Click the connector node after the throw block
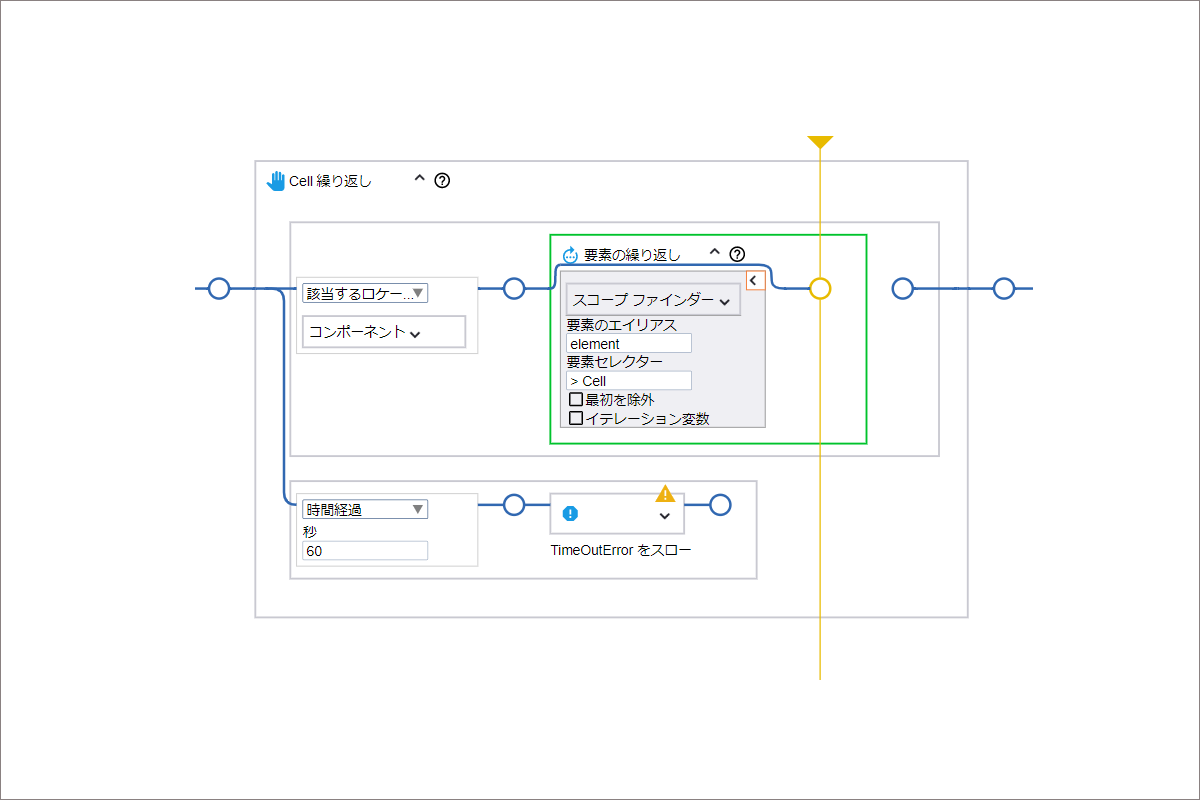This screenshot has width=1200, height=800. [720, 505]
